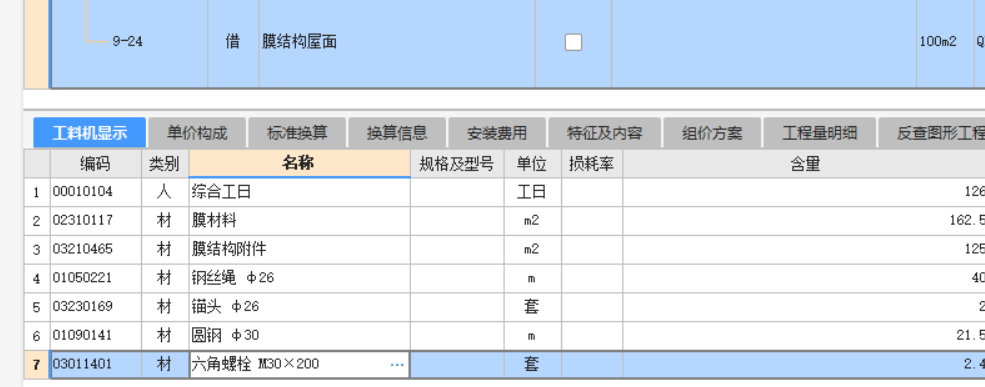Select the 膜结构附件 name cell
The height and width of the screenshot is (387, 985).
click(x=299, y=249)
